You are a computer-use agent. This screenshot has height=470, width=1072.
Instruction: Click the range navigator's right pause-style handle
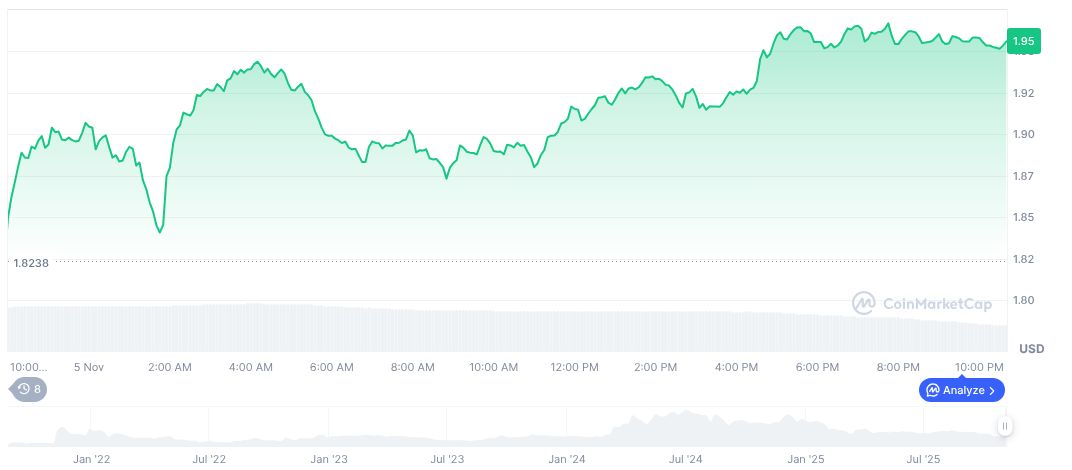coord(1004,426)
